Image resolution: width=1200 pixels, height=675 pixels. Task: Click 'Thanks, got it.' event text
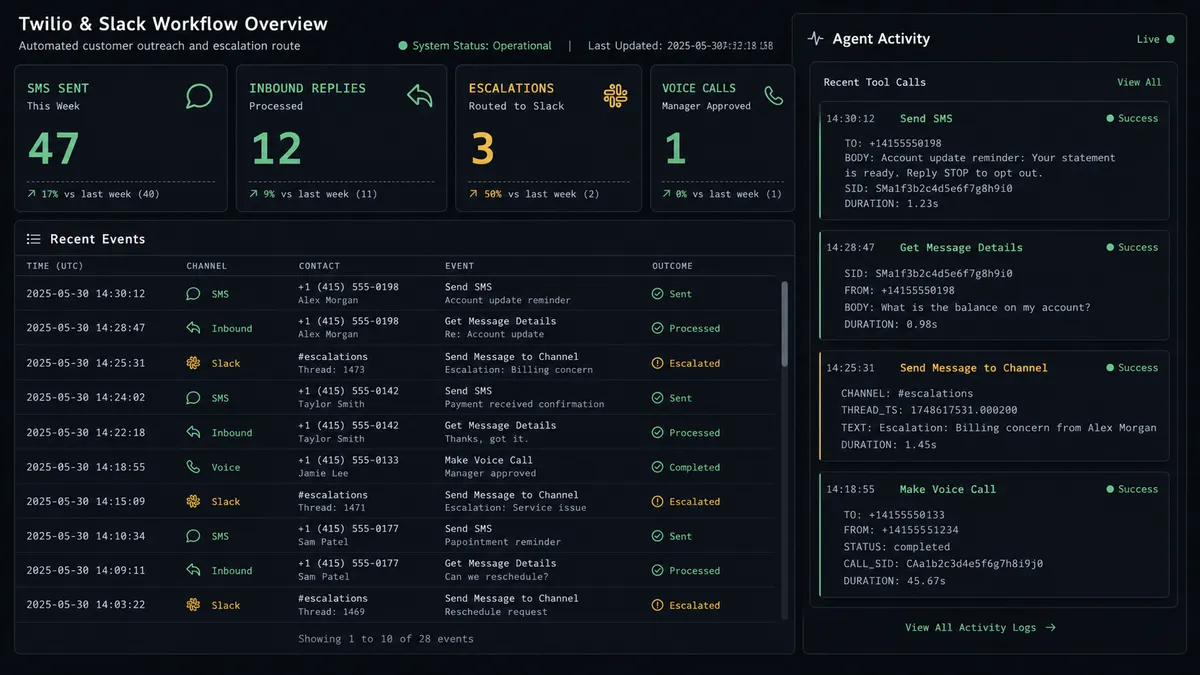pos(489,439)
